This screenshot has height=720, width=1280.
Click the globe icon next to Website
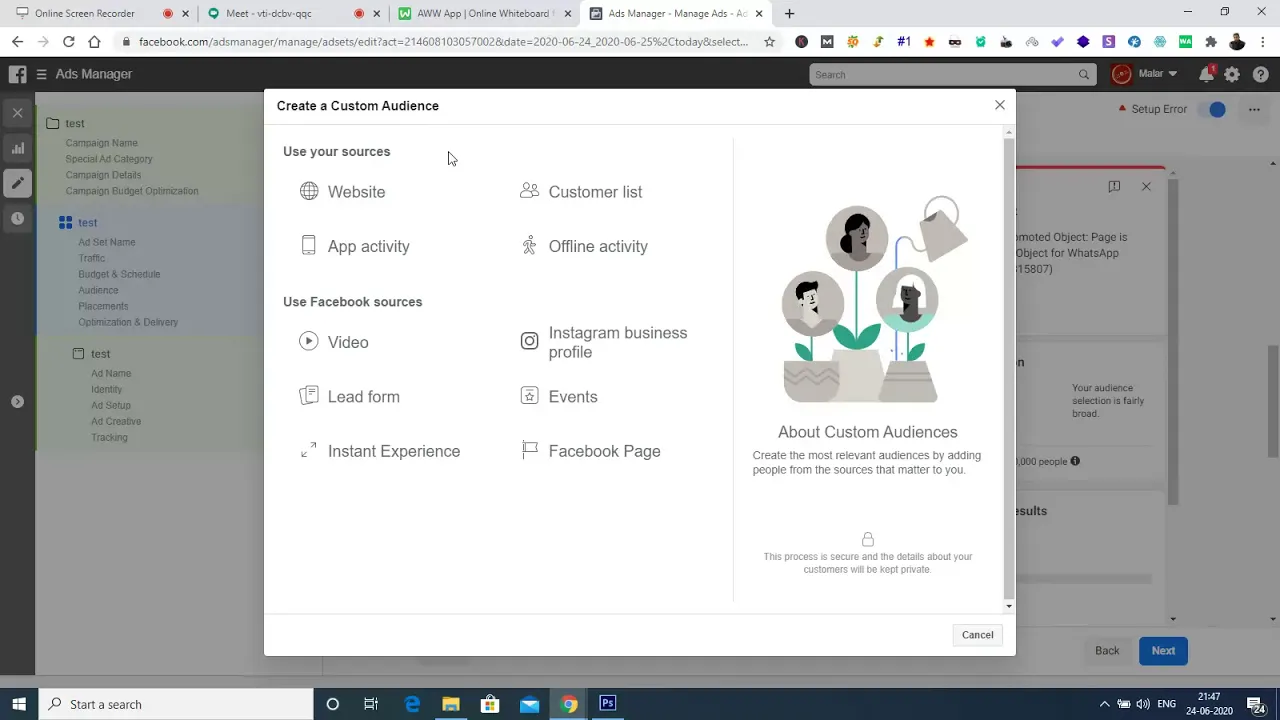(309, 191)
